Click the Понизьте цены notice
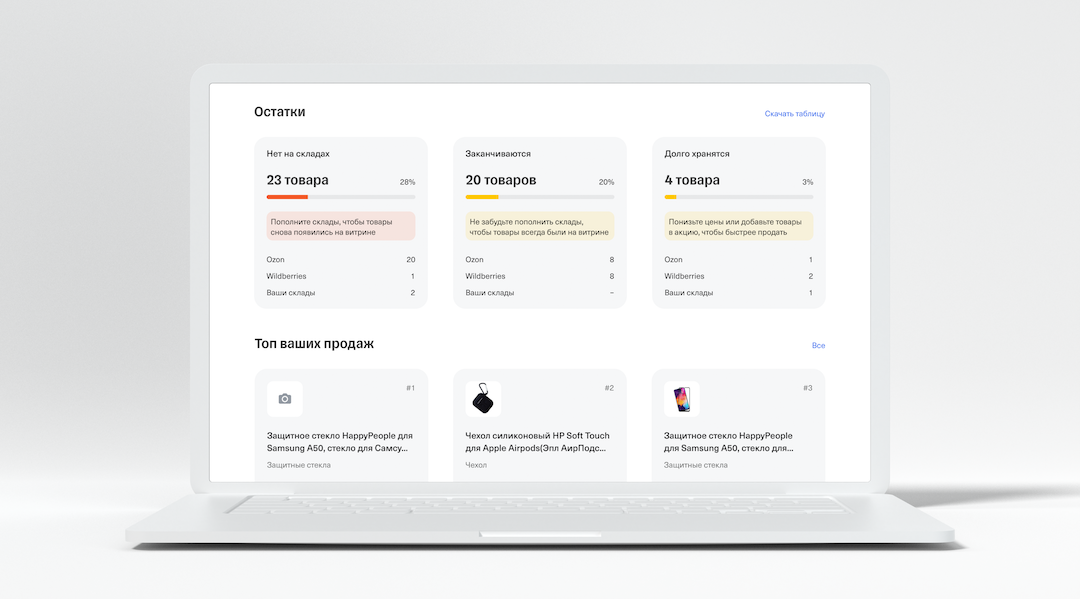Viewport: 1080px width, 599px height. click(x=738, y=227)
